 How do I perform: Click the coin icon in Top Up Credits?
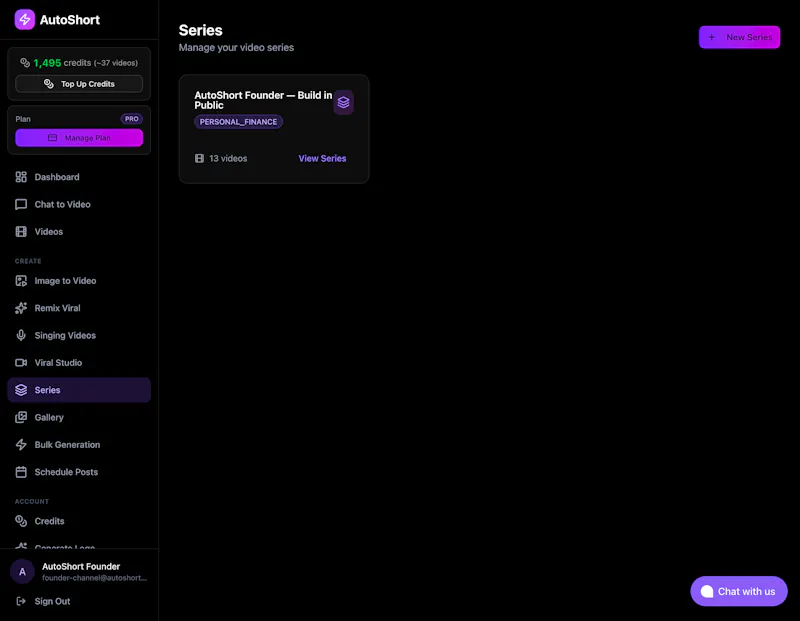tap(48, 84)
